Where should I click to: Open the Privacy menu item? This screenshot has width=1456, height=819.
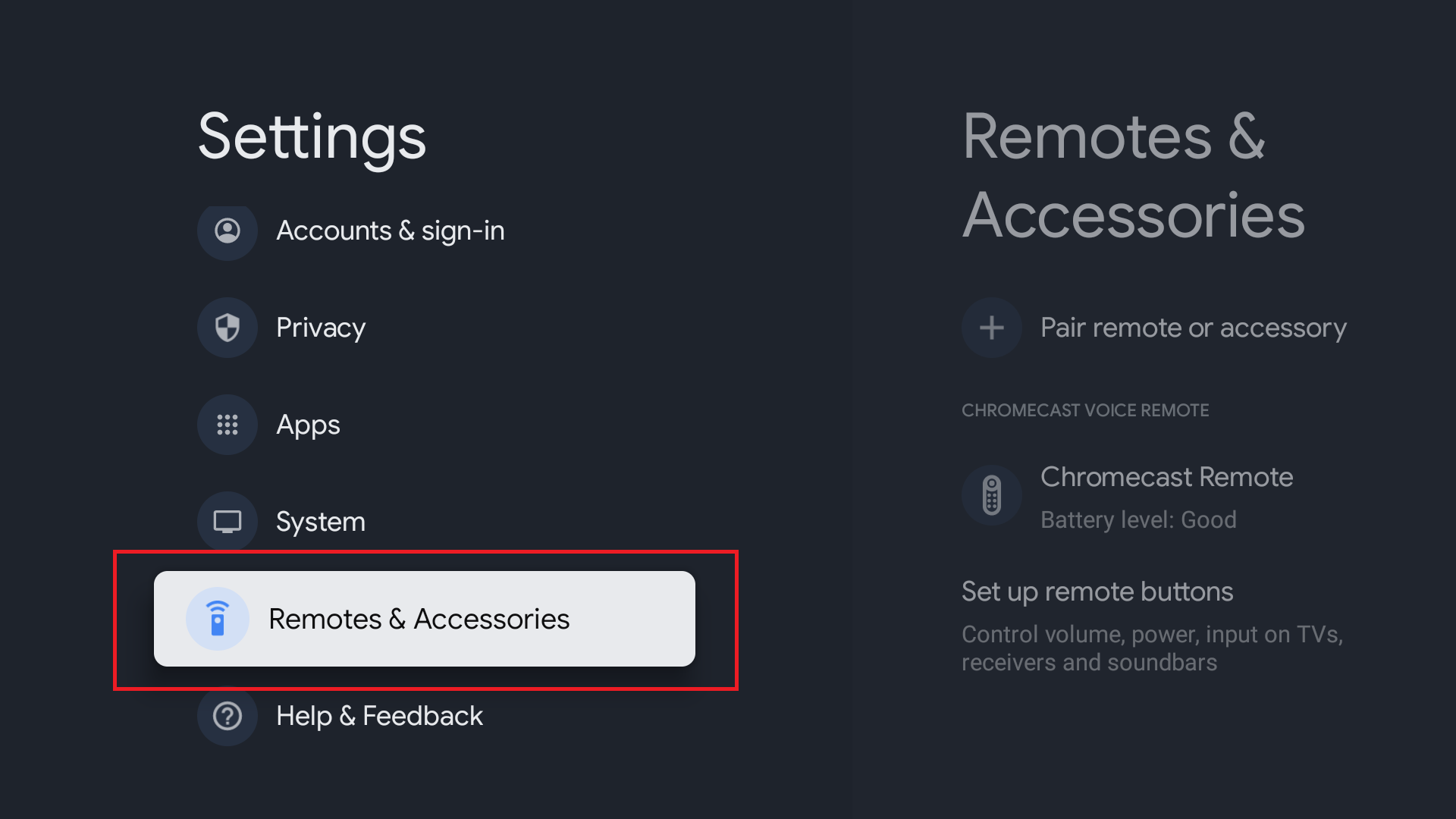321,328
